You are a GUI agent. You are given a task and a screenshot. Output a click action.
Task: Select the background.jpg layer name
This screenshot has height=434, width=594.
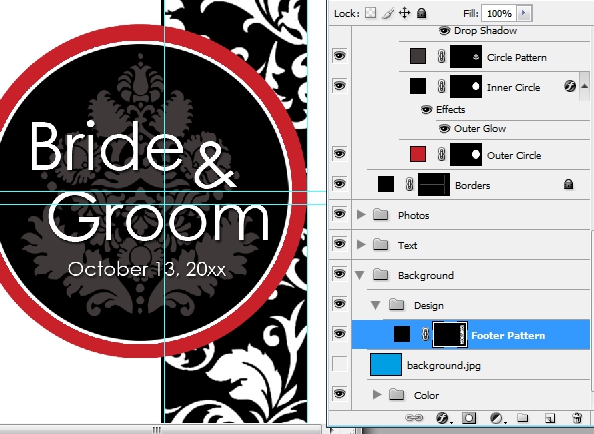[444, 365]
